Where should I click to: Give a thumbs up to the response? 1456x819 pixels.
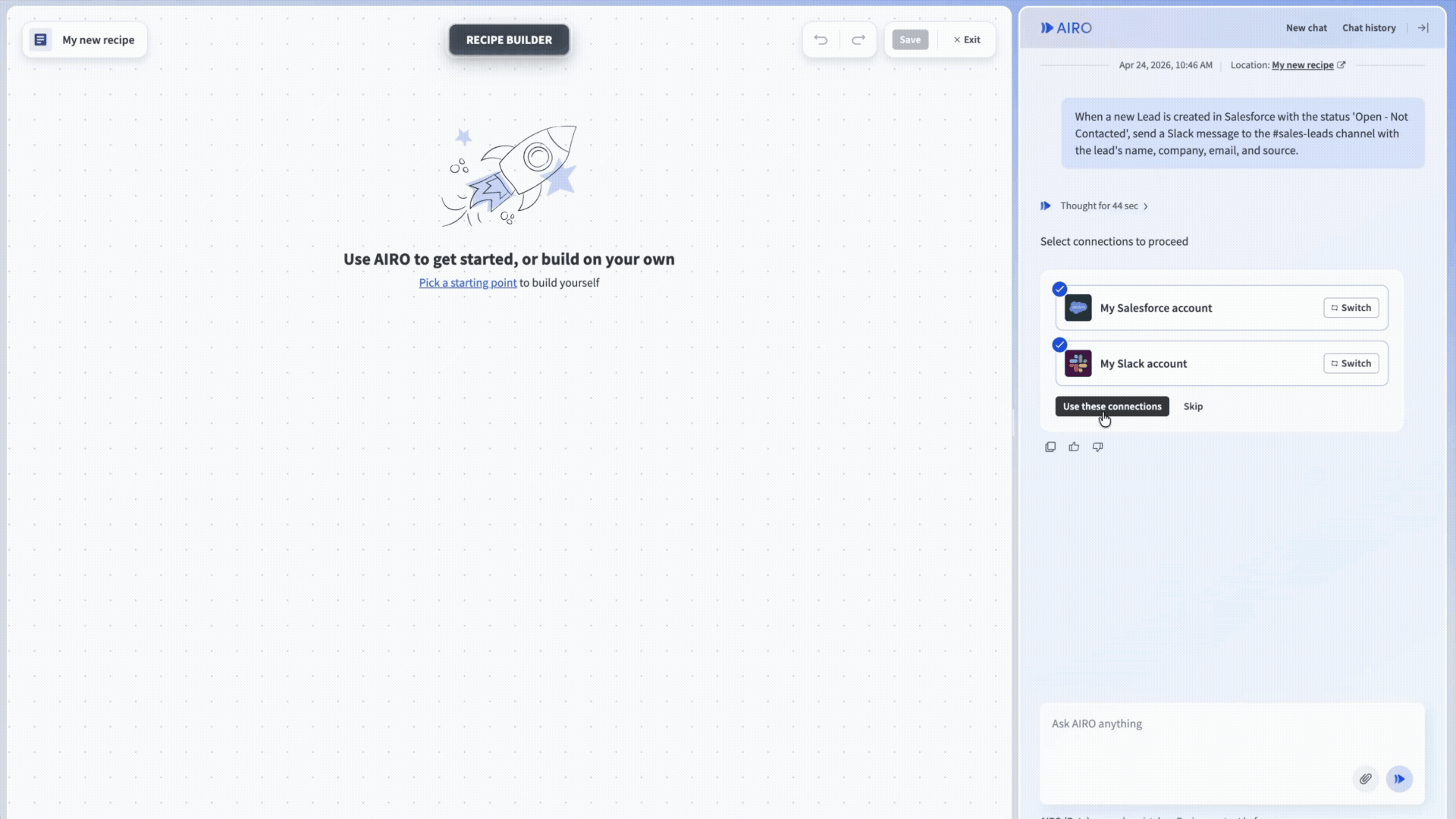tap(1074, 447)
